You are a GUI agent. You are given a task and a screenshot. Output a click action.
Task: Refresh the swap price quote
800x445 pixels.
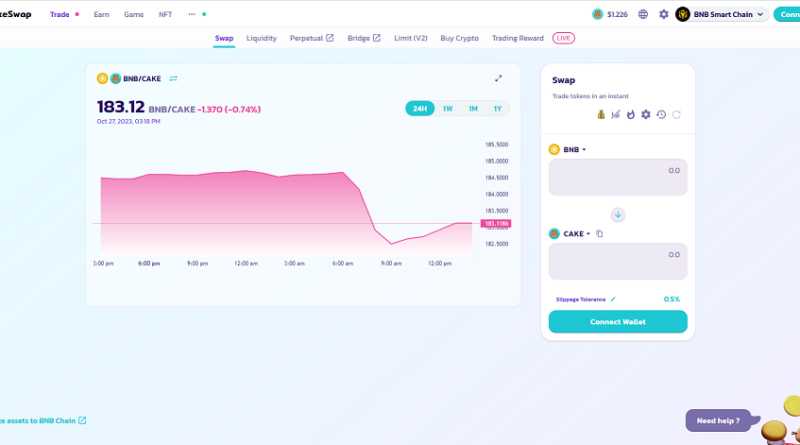676,115
